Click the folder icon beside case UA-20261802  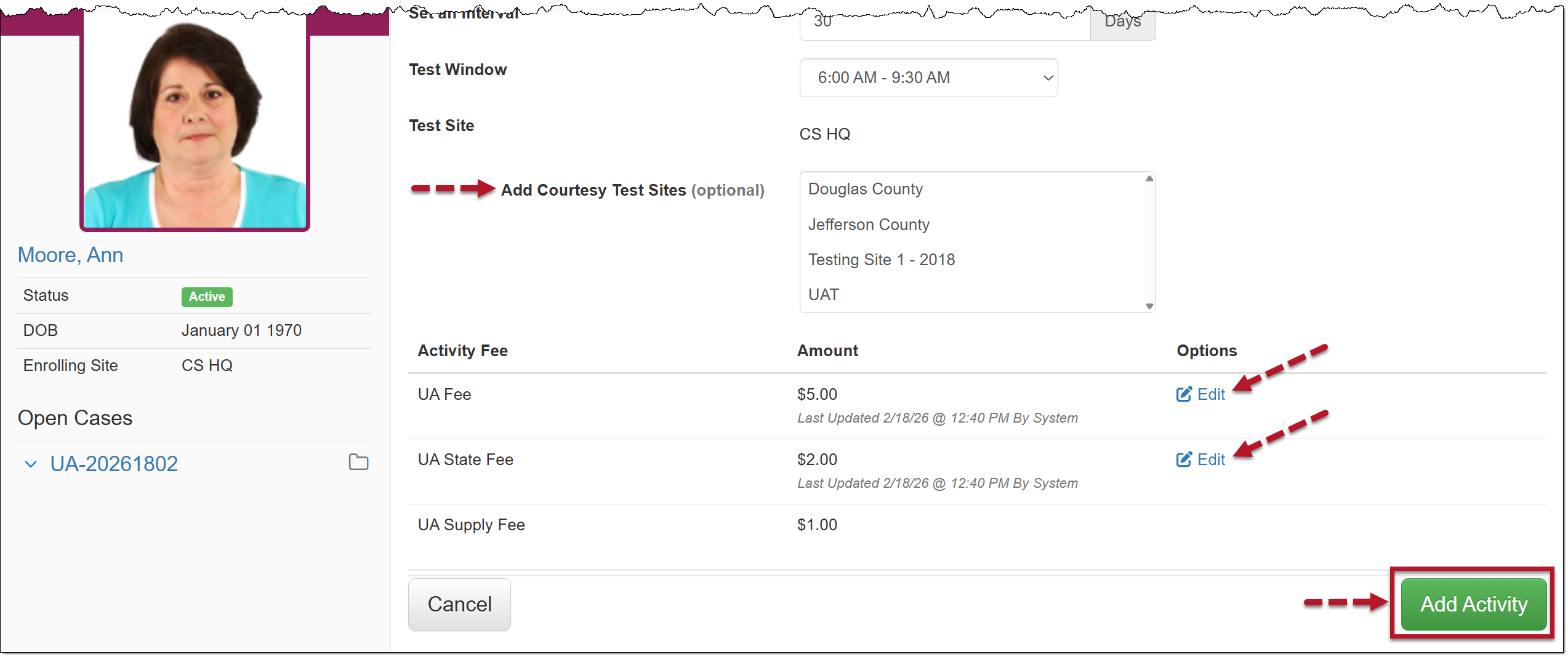coord(358,462)
